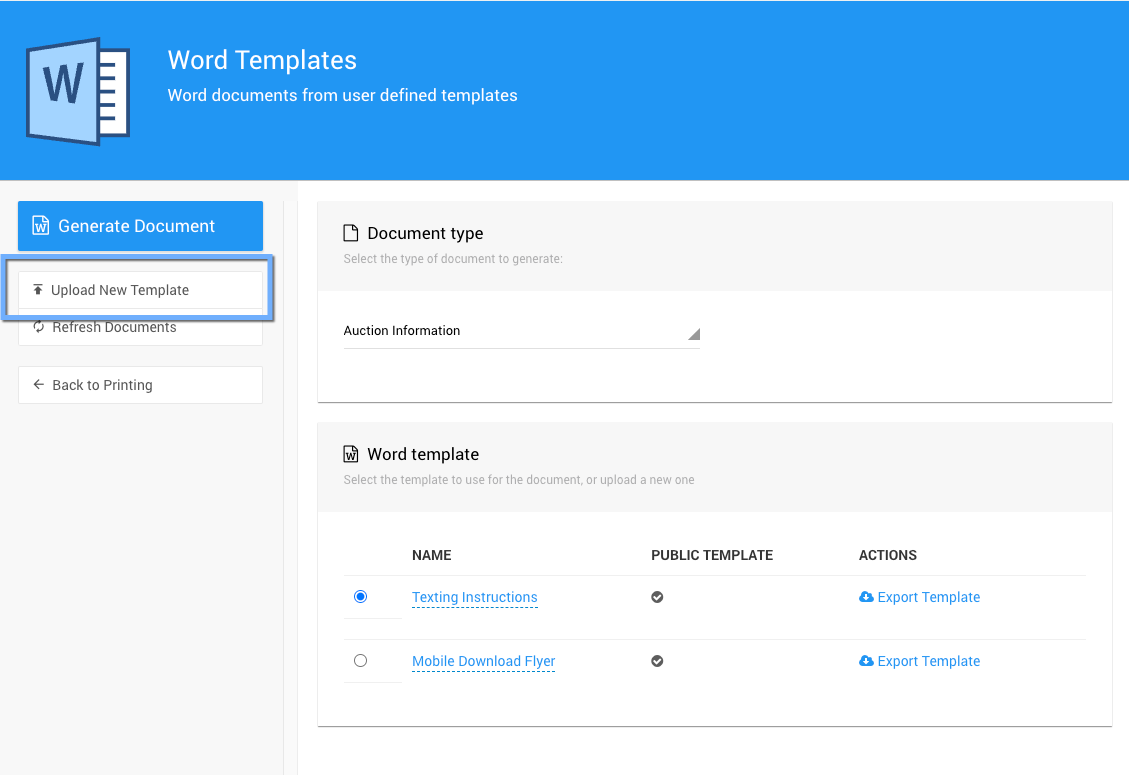Click cloud download icon for Mobile Download Flyer
This screenshot has height=775, width=1129.
866,661
